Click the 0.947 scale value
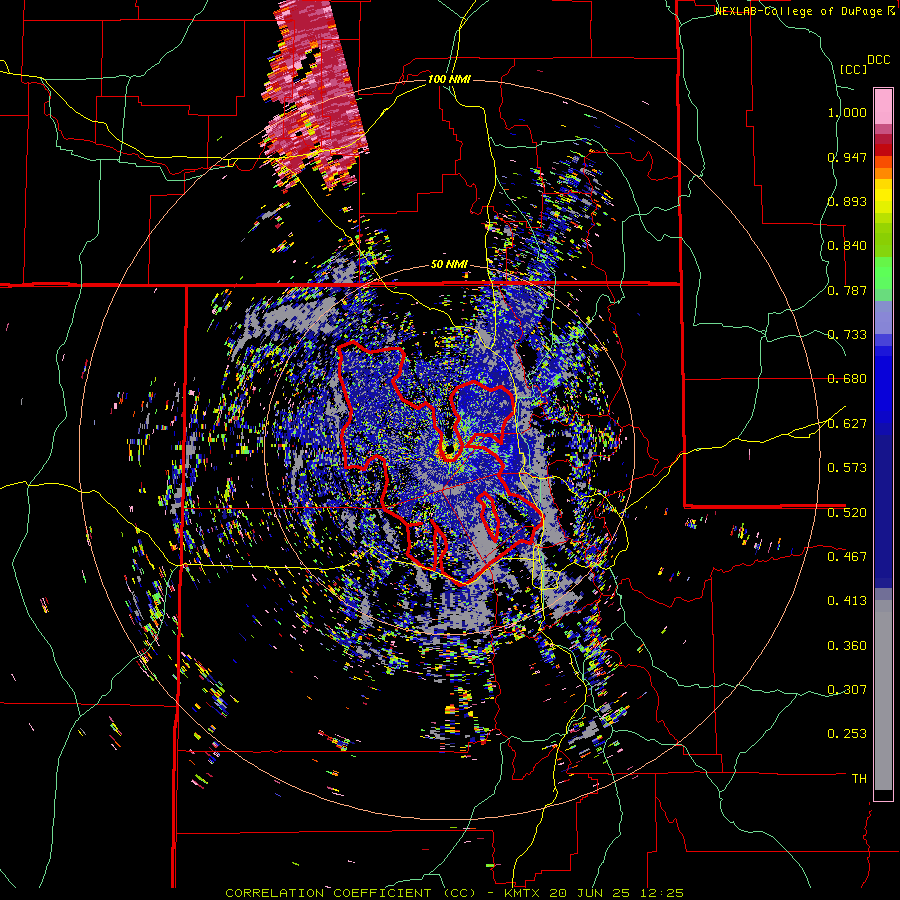The width and height of the screenshot is (900, 900). click(847, 157)
